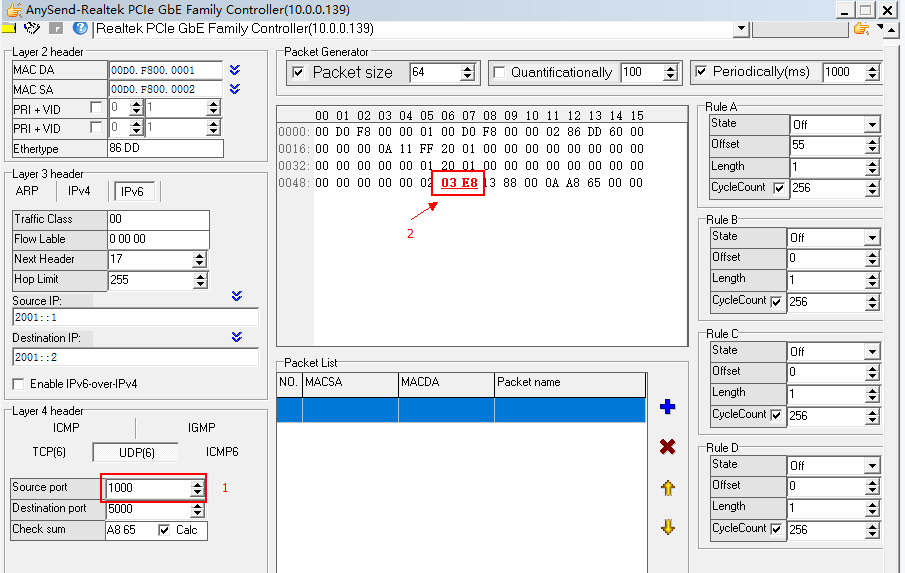Select the highlighted packet list row
Screen dimensions: 905x573
coord(461,410)
